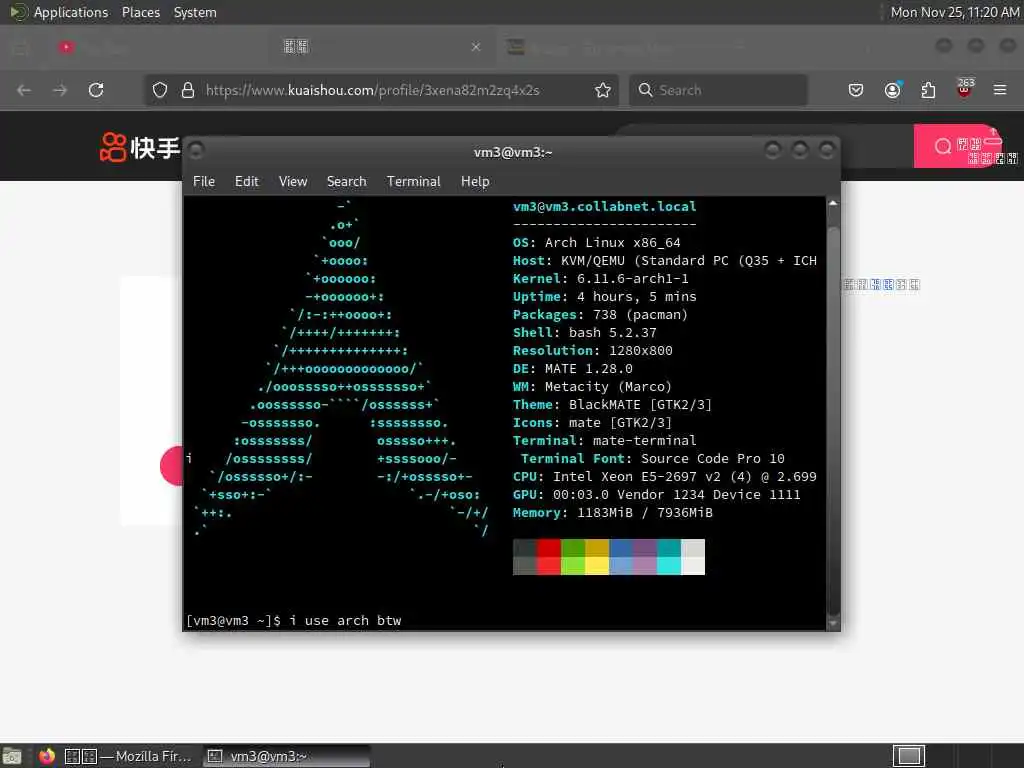Click the vm3@vm3.collabnet.local header text
1024x768 pixels.
(x=604, y=206)
